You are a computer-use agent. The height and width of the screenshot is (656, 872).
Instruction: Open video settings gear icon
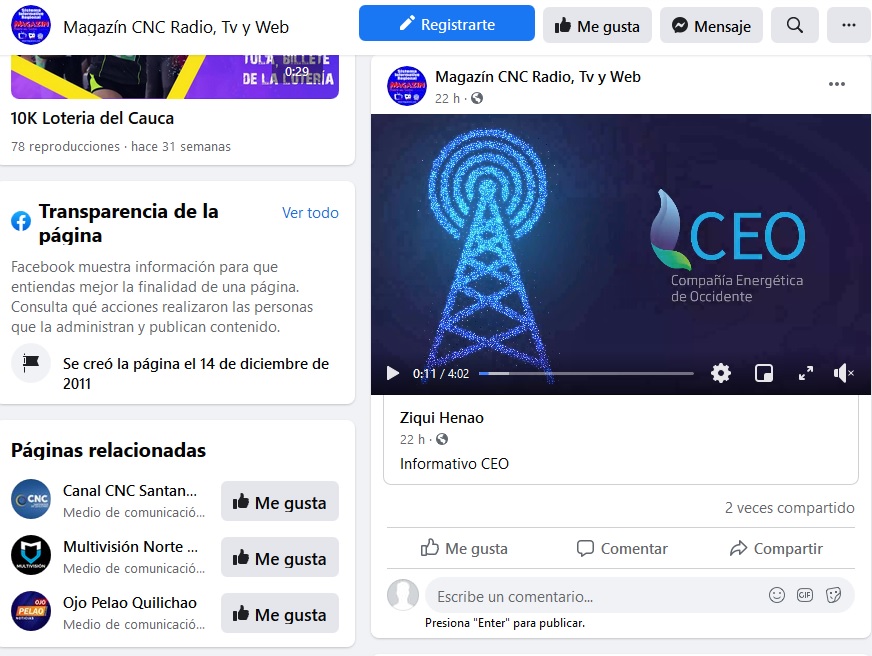[x=721, y=373]
